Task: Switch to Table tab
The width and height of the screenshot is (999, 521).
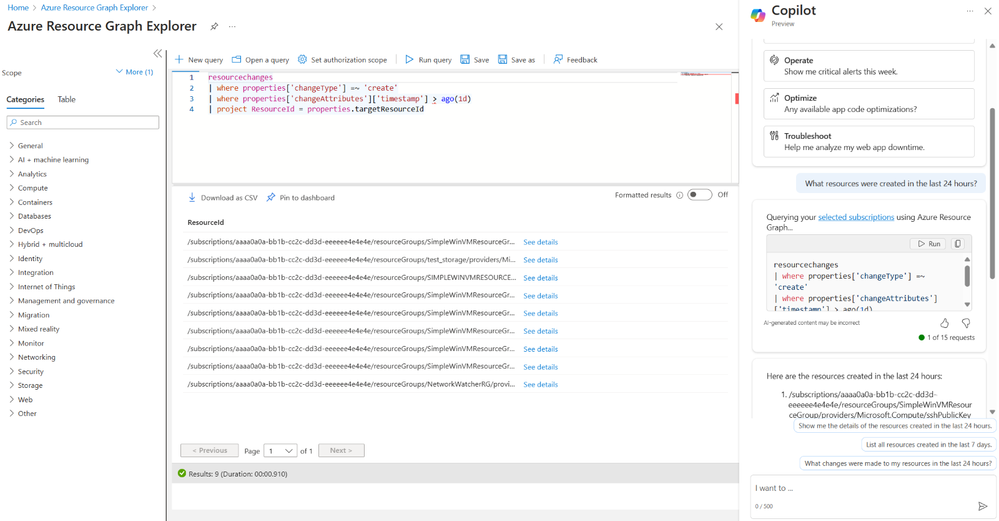Action: tap(66, 99)
